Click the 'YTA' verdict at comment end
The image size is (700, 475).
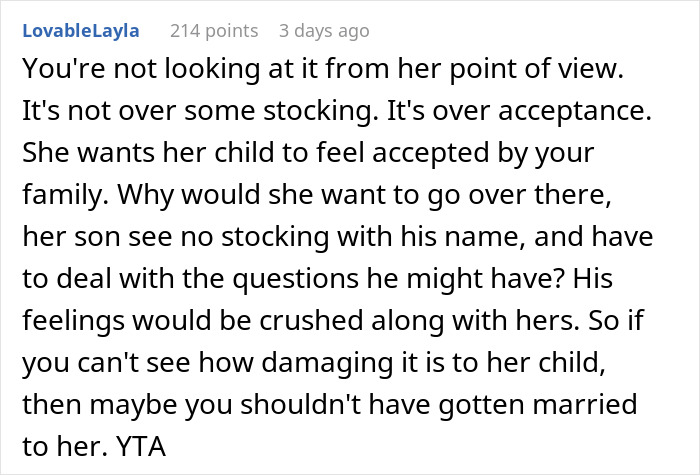click(141, 446)
